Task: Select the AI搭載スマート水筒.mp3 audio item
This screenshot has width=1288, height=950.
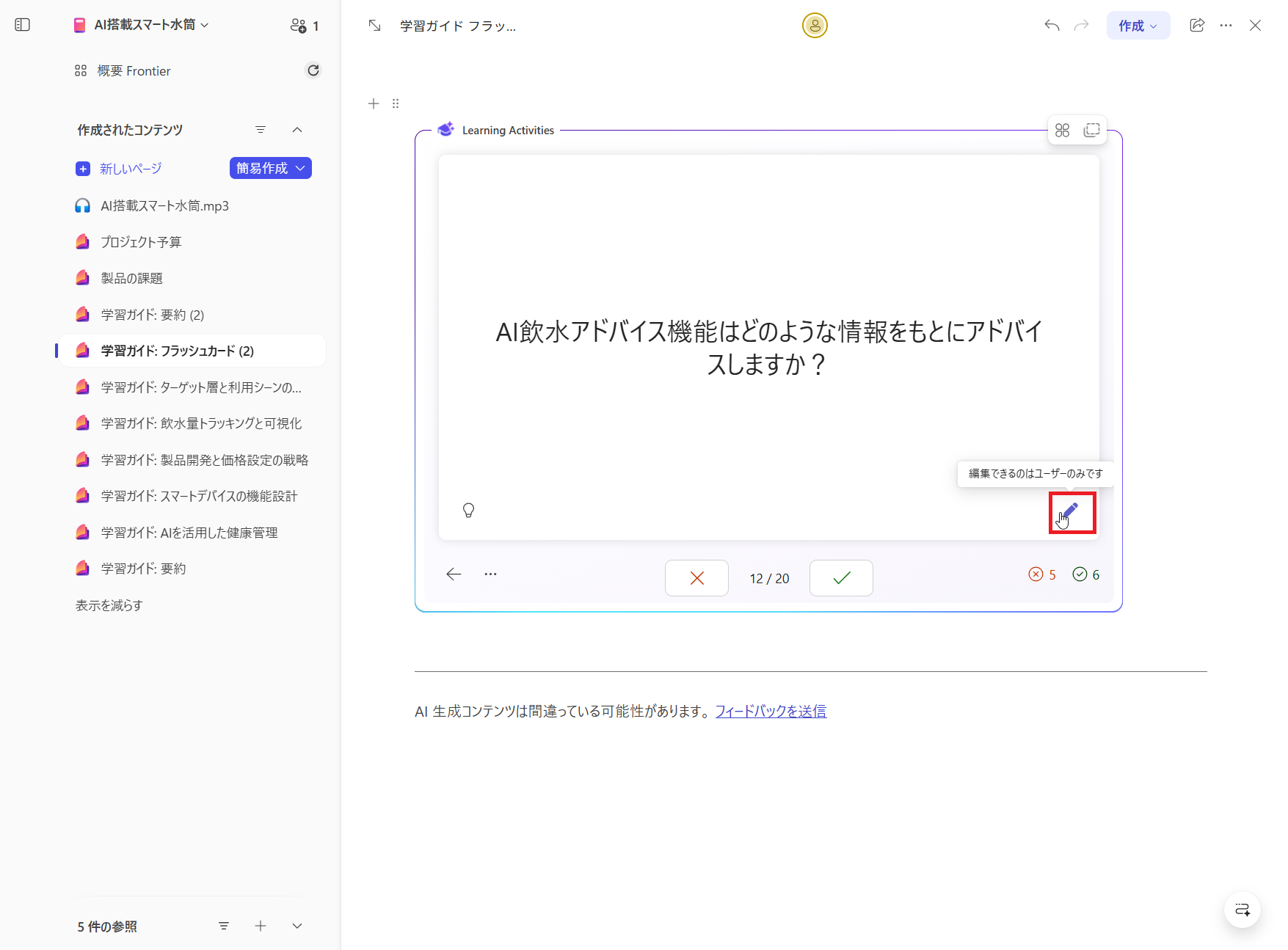Action: click(x=164, y=205)
